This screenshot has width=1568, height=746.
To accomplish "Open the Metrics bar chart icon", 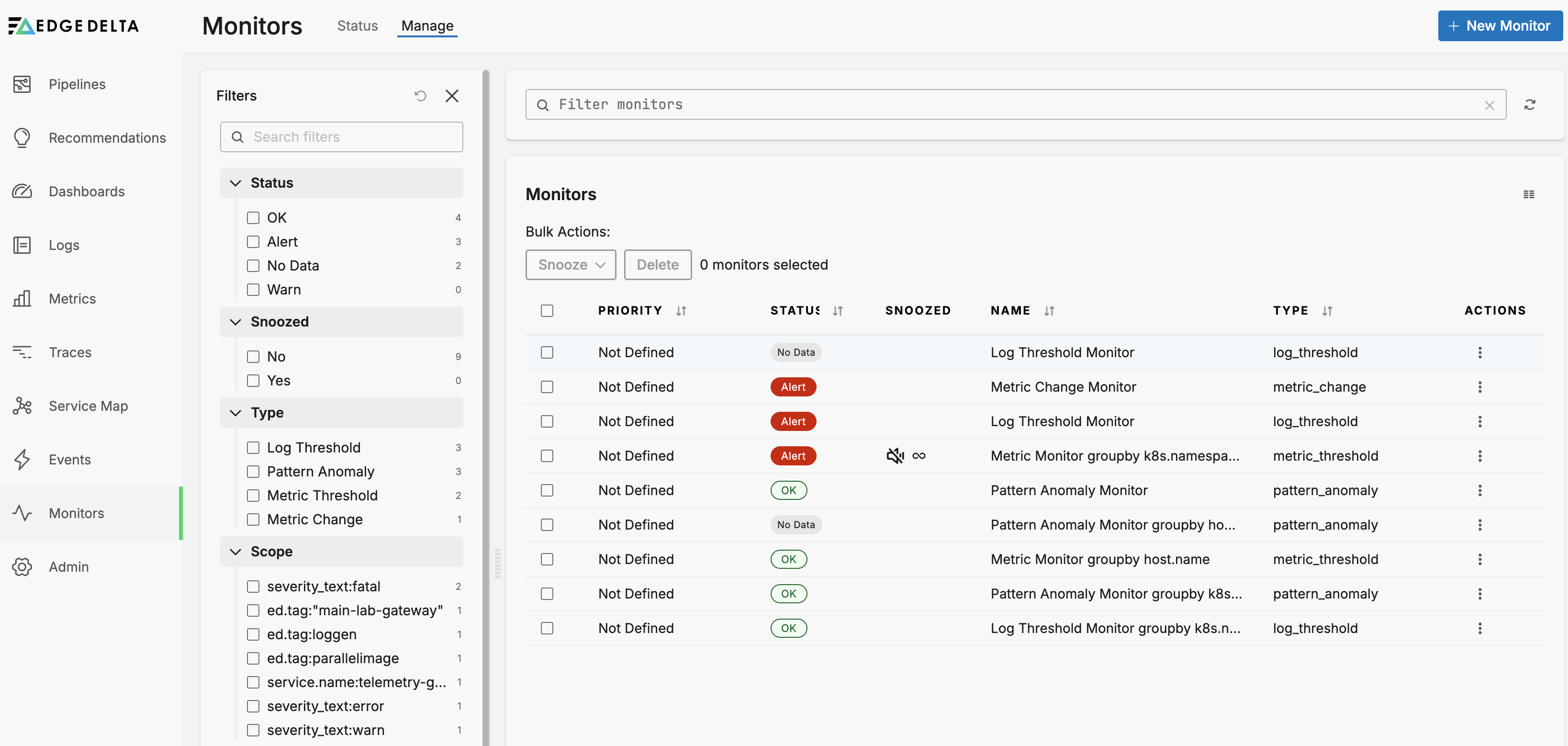I will [22, 298].
